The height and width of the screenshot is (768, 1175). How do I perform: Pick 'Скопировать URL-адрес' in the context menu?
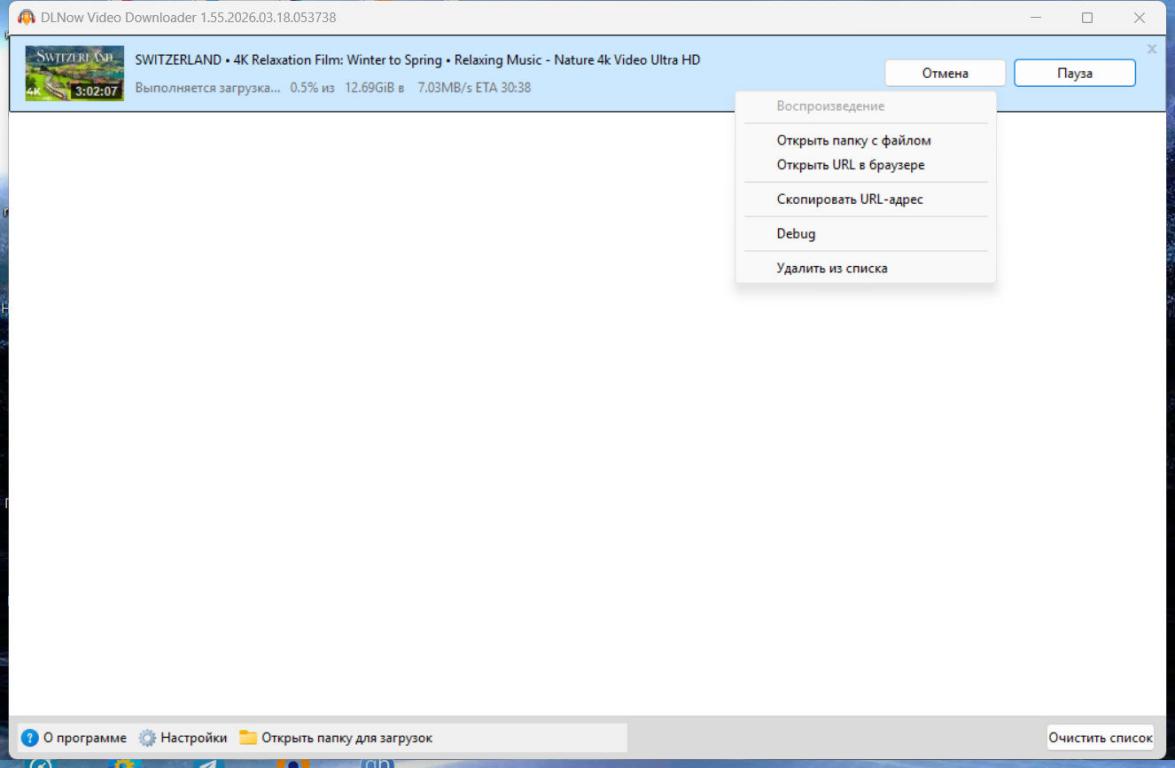[x=849, y=199]
